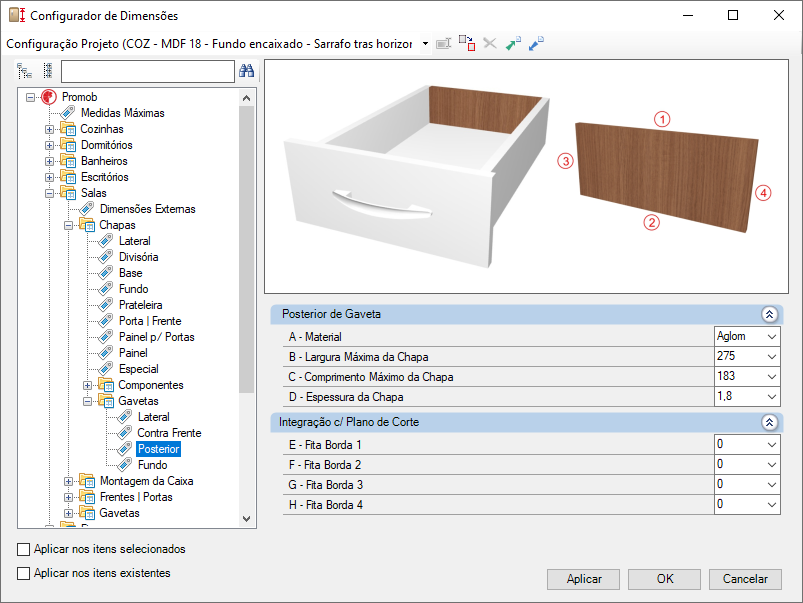This screenshot has height=603, width=803.
Task: Click the collapse tree icon beside search field
Action: (x=48, y=71)
